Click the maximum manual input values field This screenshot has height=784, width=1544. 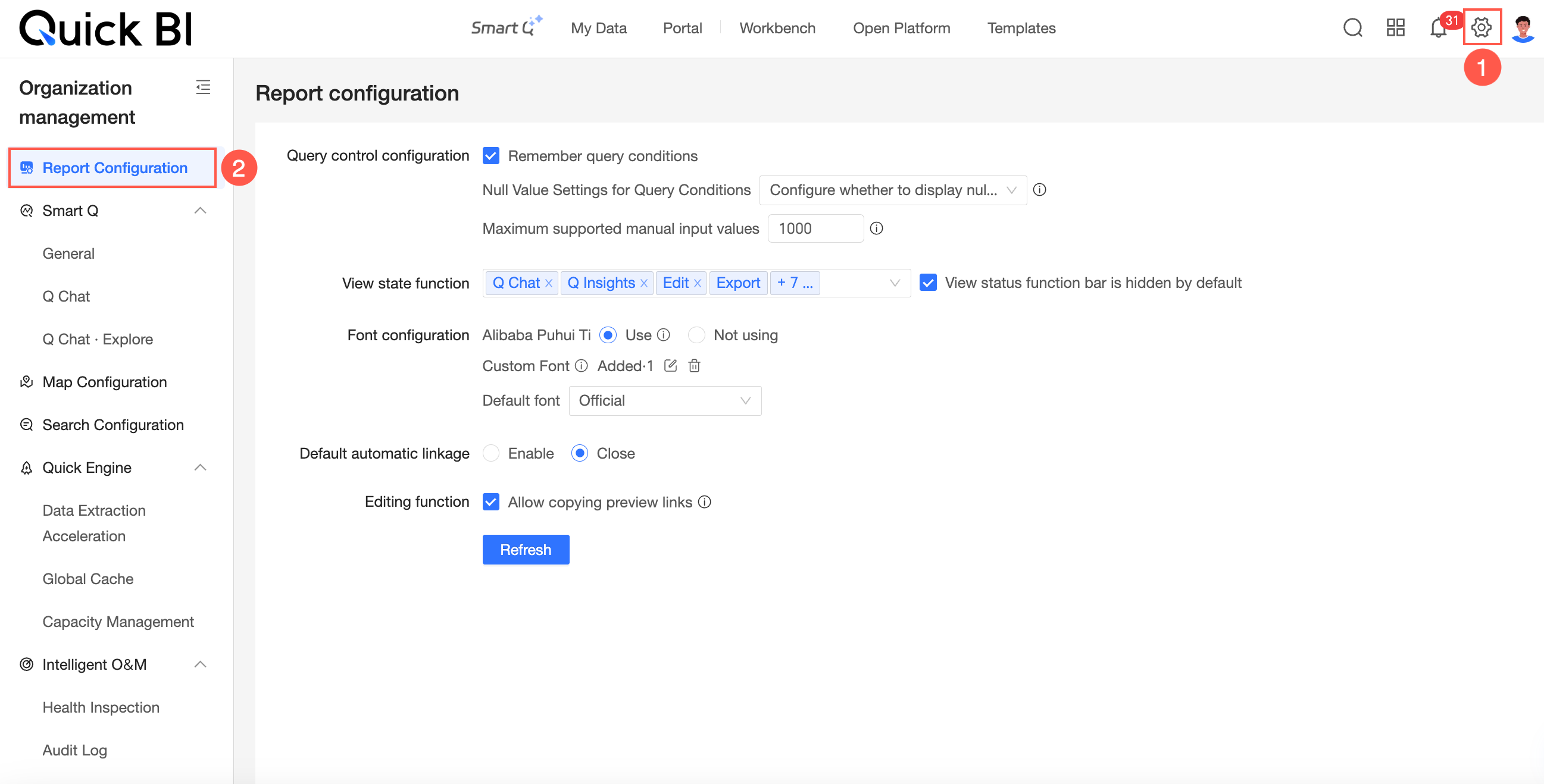[x=815, y=229]
